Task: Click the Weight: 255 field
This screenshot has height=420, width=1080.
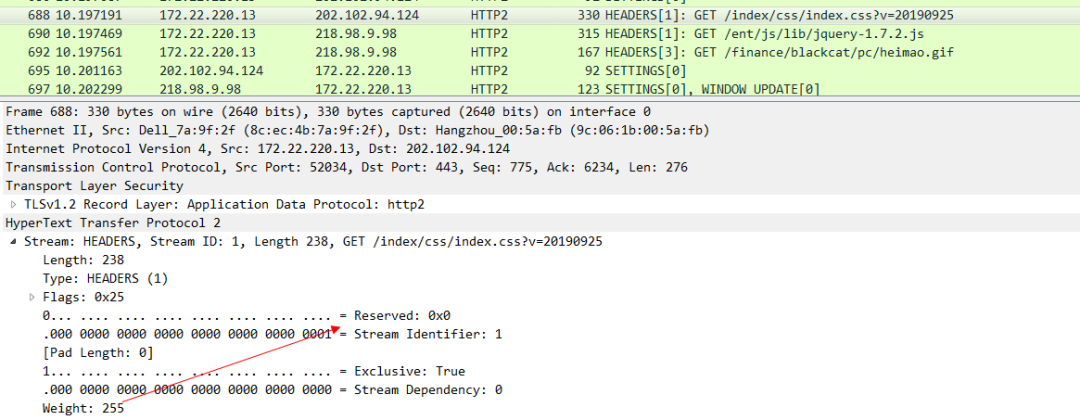Action: click(83, 408)
